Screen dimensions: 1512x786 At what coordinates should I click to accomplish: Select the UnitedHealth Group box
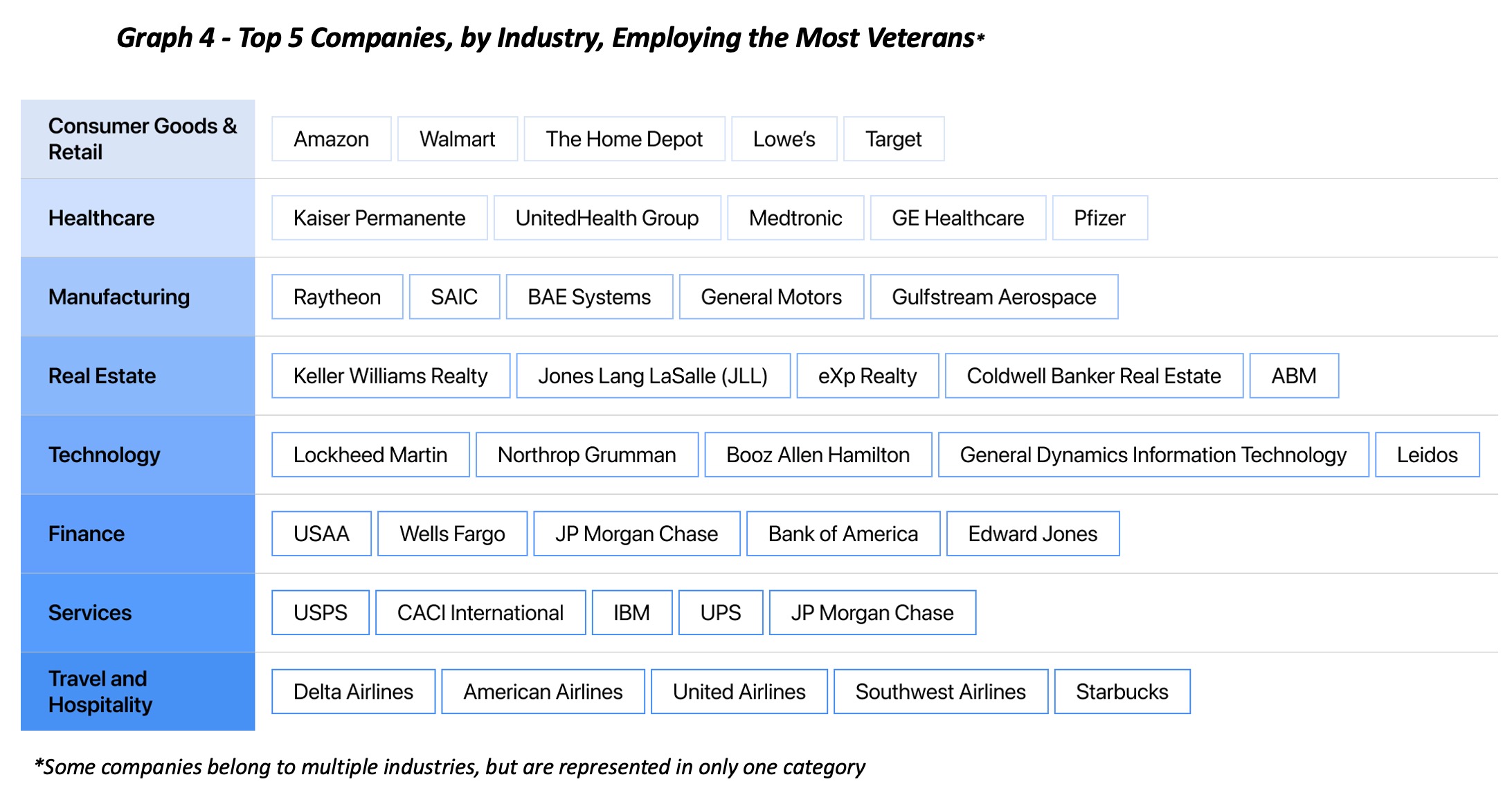(x=606, y=218)
